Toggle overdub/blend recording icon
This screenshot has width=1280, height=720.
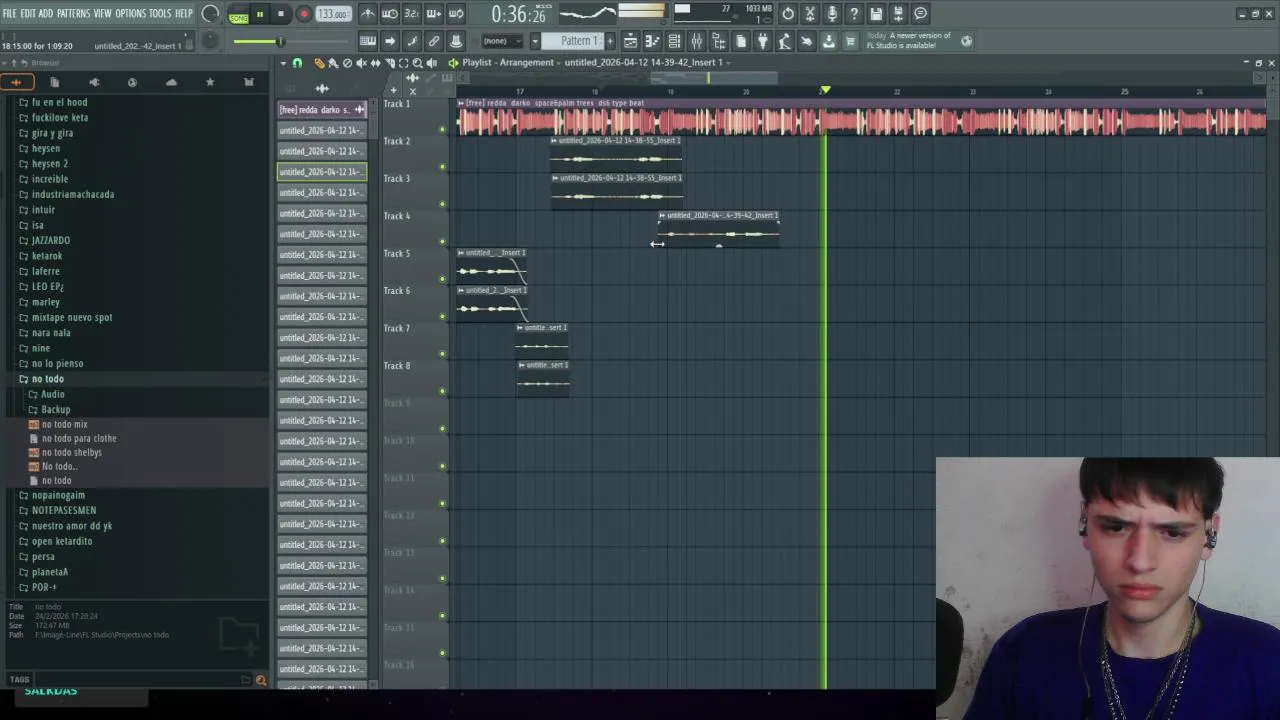click(434, 14)
